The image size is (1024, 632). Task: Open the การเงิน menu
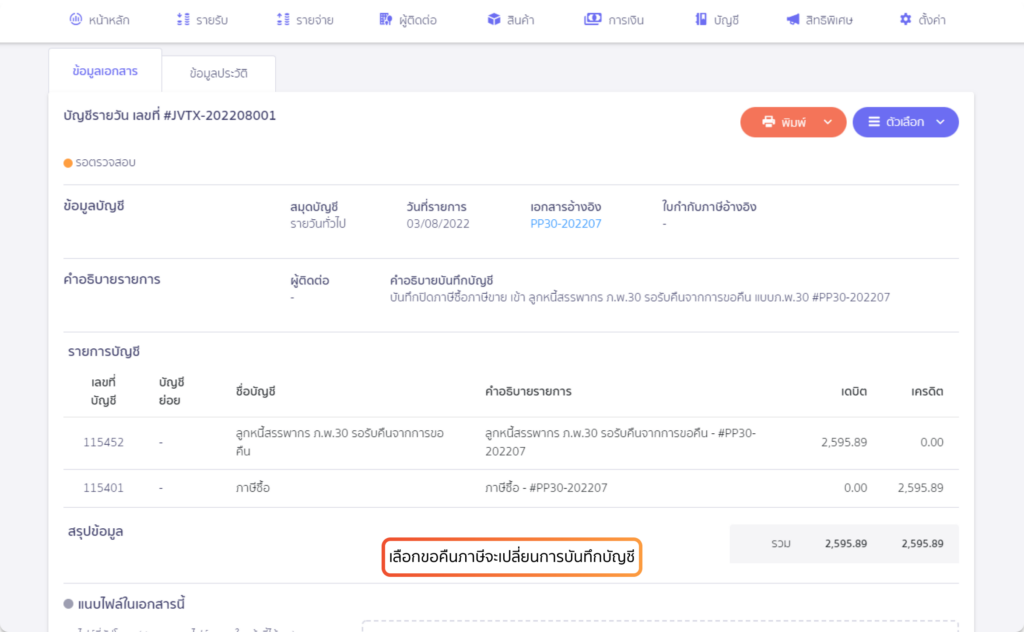click(614, 20)
